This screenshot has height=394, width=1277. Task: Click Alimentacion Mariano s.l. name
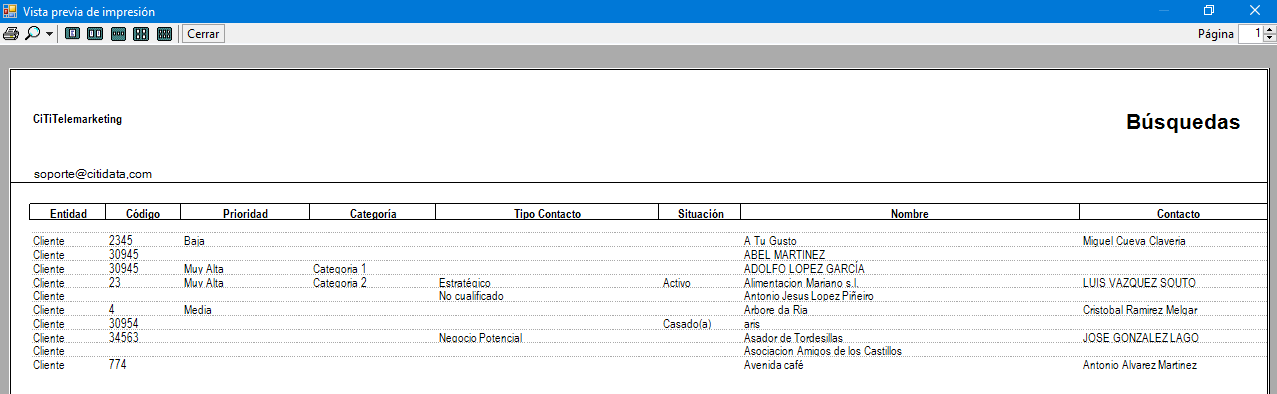pyautogui.click(x=802, y=283)
